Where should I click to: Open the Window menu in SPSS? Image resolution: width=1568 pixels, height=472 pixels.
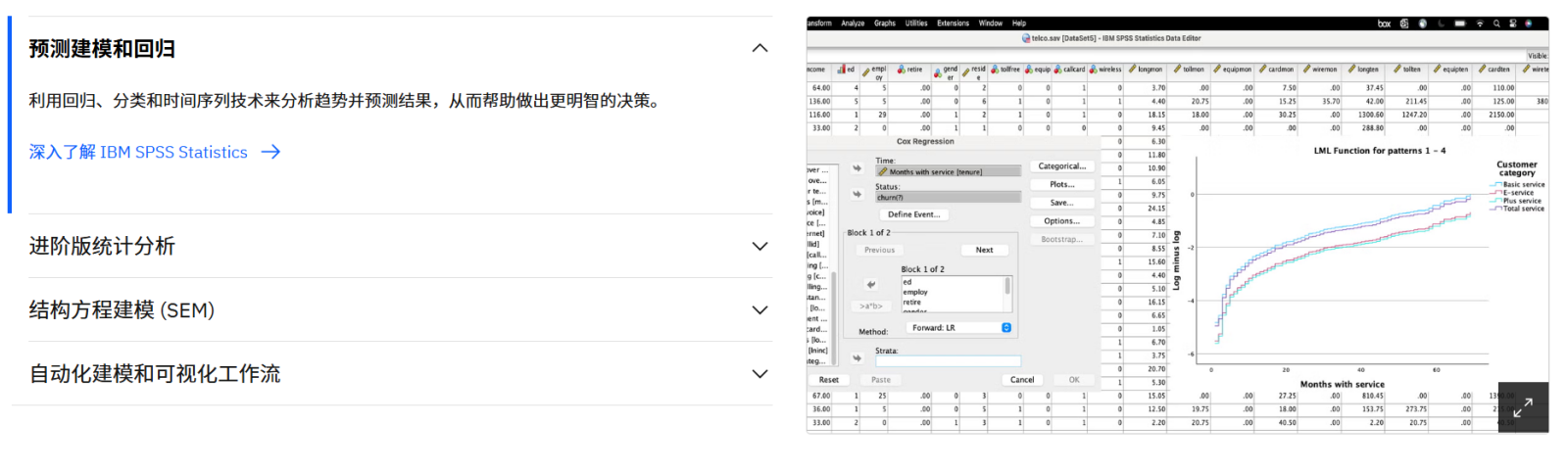point(991,24)
